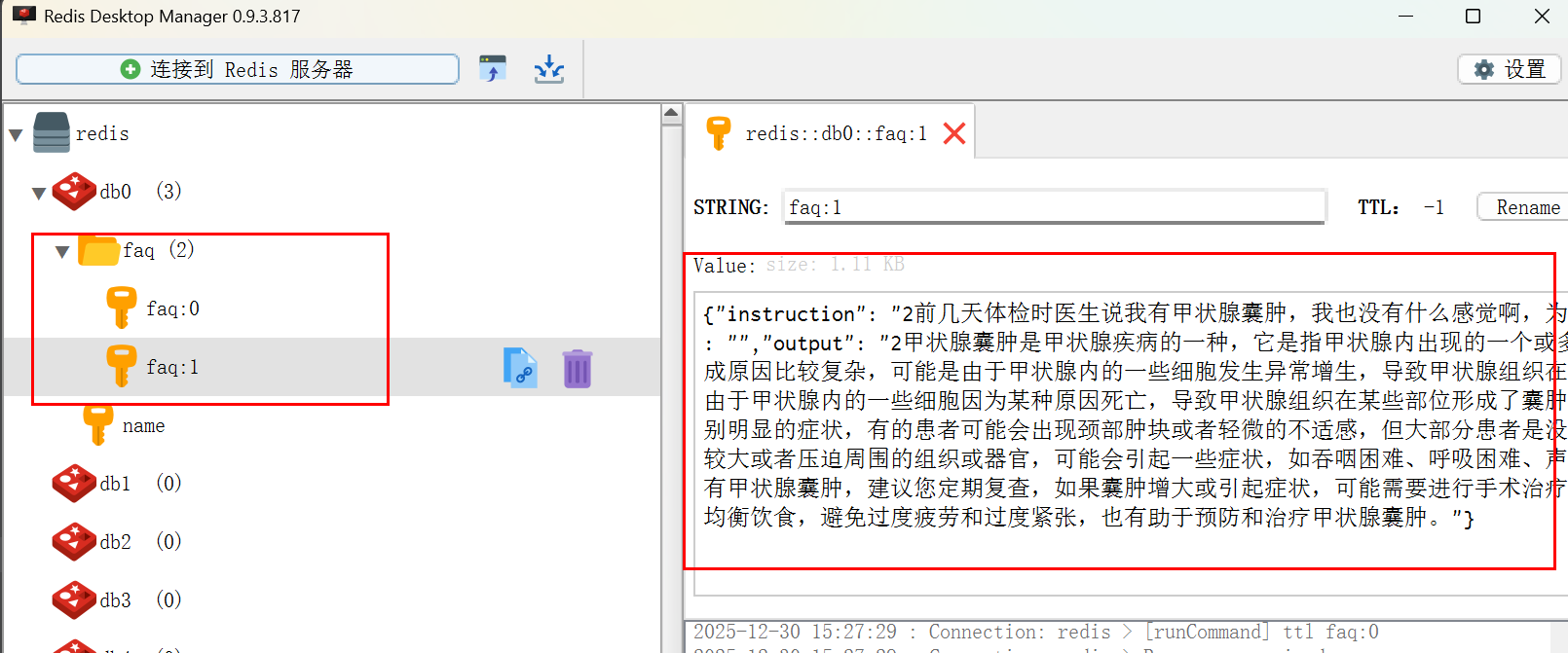Click the redis connection name label
Viewport: 1568px width, 653px height.
[102, 133]
